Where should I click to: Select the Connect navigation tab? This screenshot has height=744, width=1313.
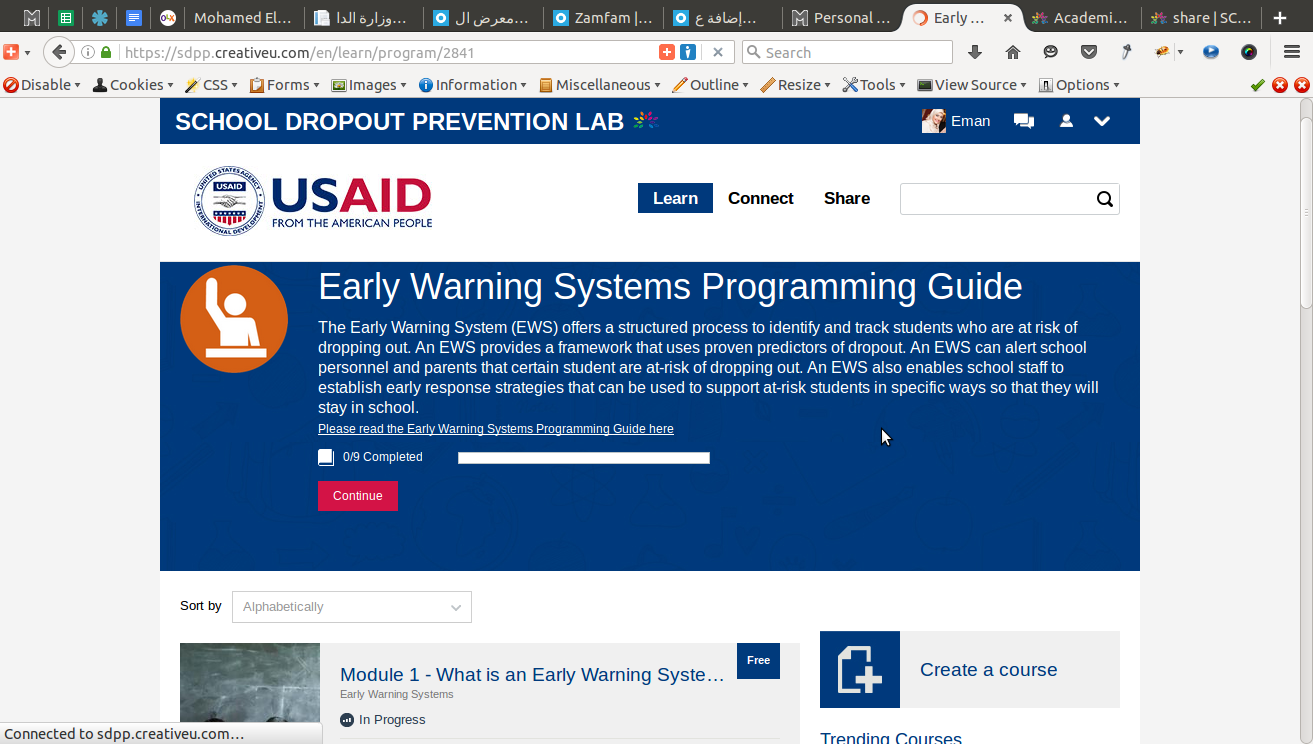click(x=761, y=198)
